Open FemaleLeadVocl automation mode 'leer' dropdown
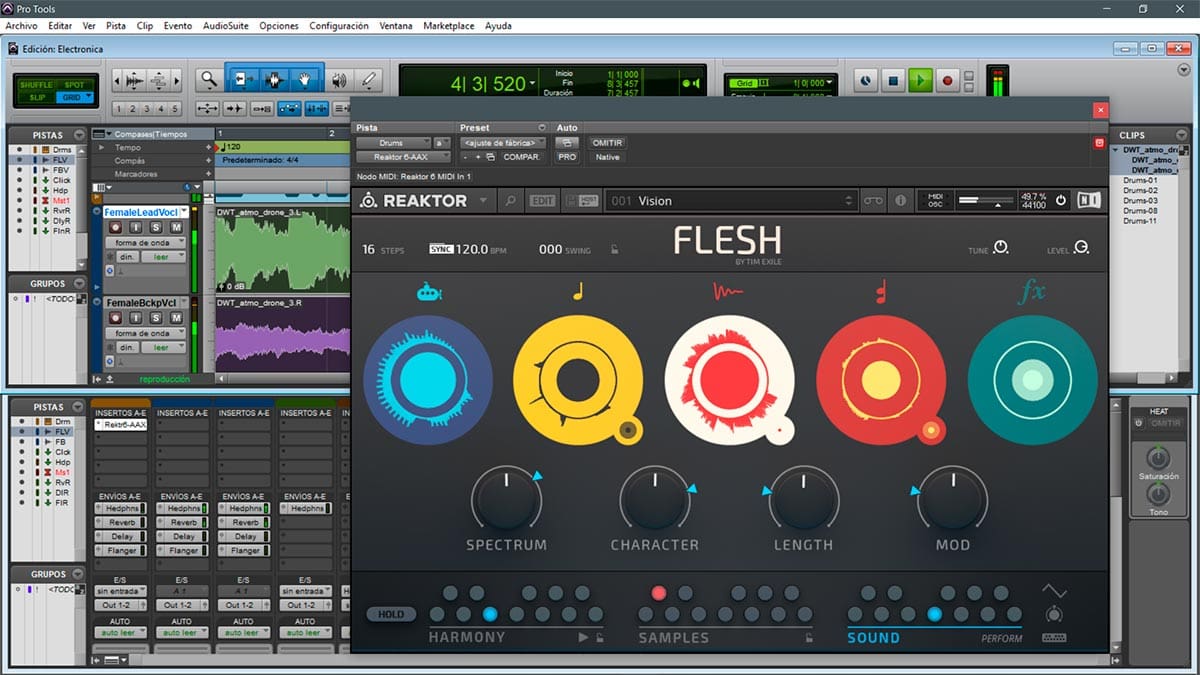The width and height of the screenshot is (1200, 675). [162, 257]
